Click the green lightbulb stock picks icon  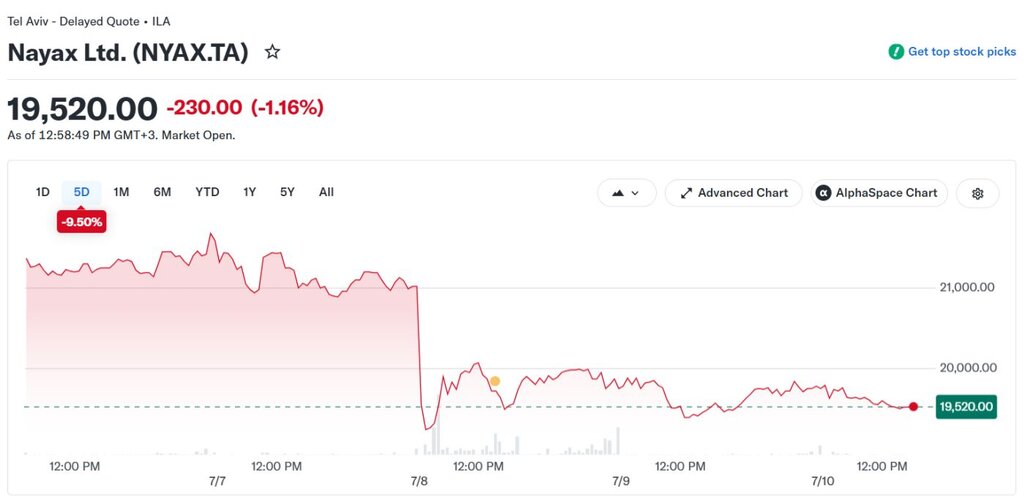(x=896, y=52)
